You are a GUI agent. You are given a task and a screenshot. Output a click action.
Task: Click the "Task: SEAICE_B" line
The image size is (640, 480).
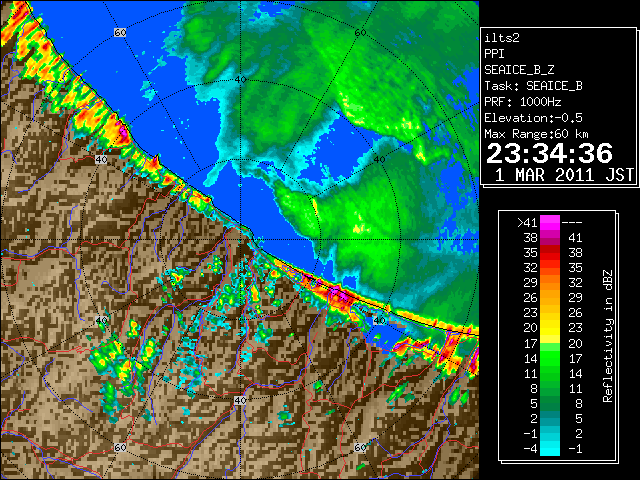[x=533, y=86]
